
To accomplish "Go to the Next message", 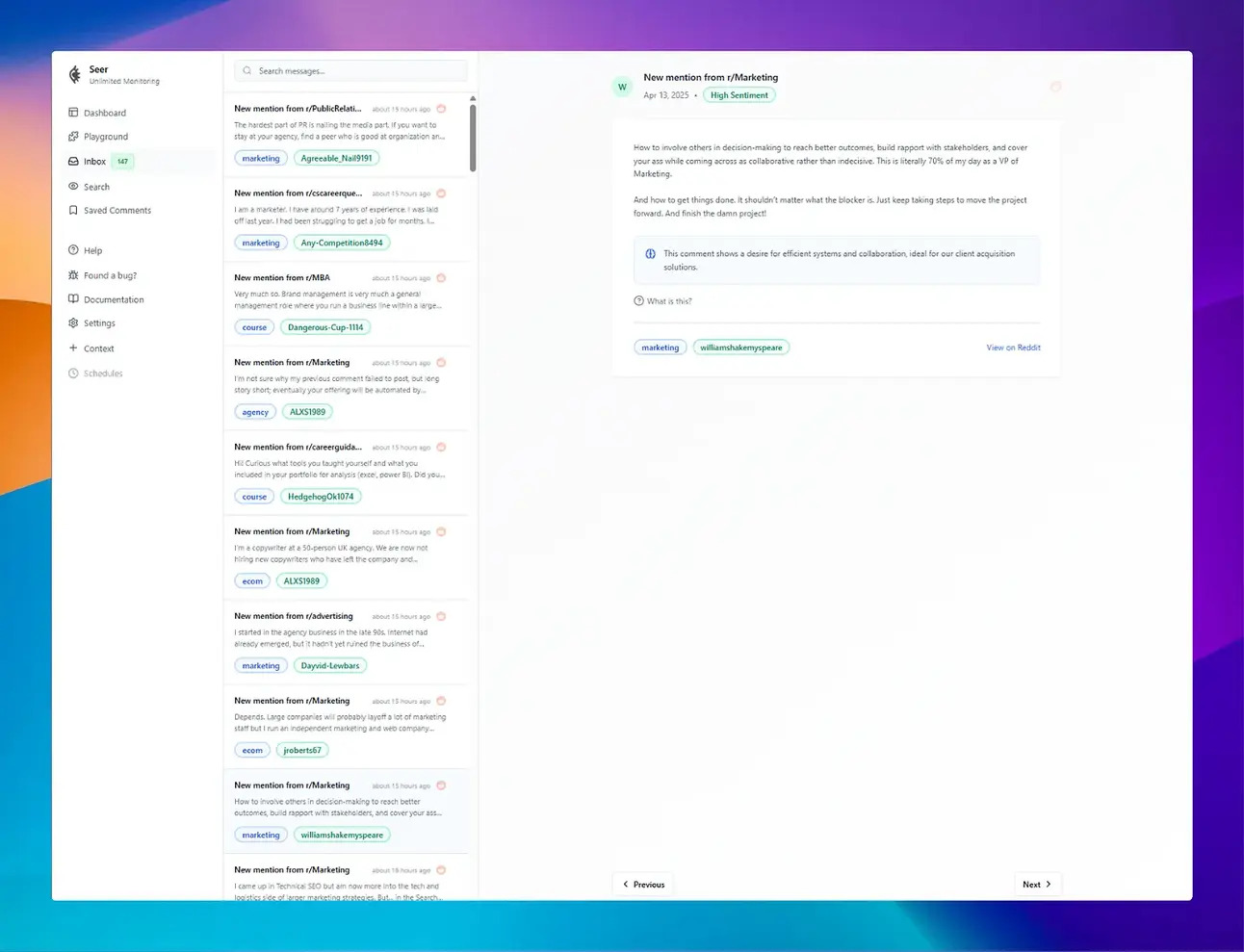I will point(1037,885).
